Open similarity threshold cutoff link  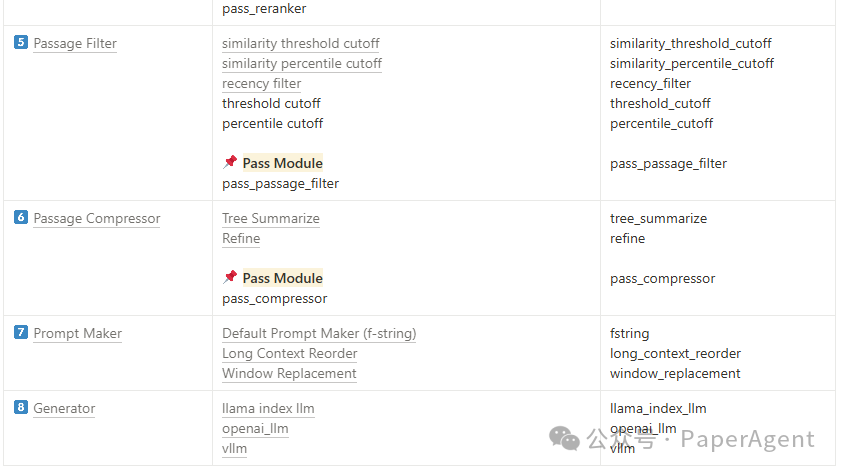tap(301, 43)
